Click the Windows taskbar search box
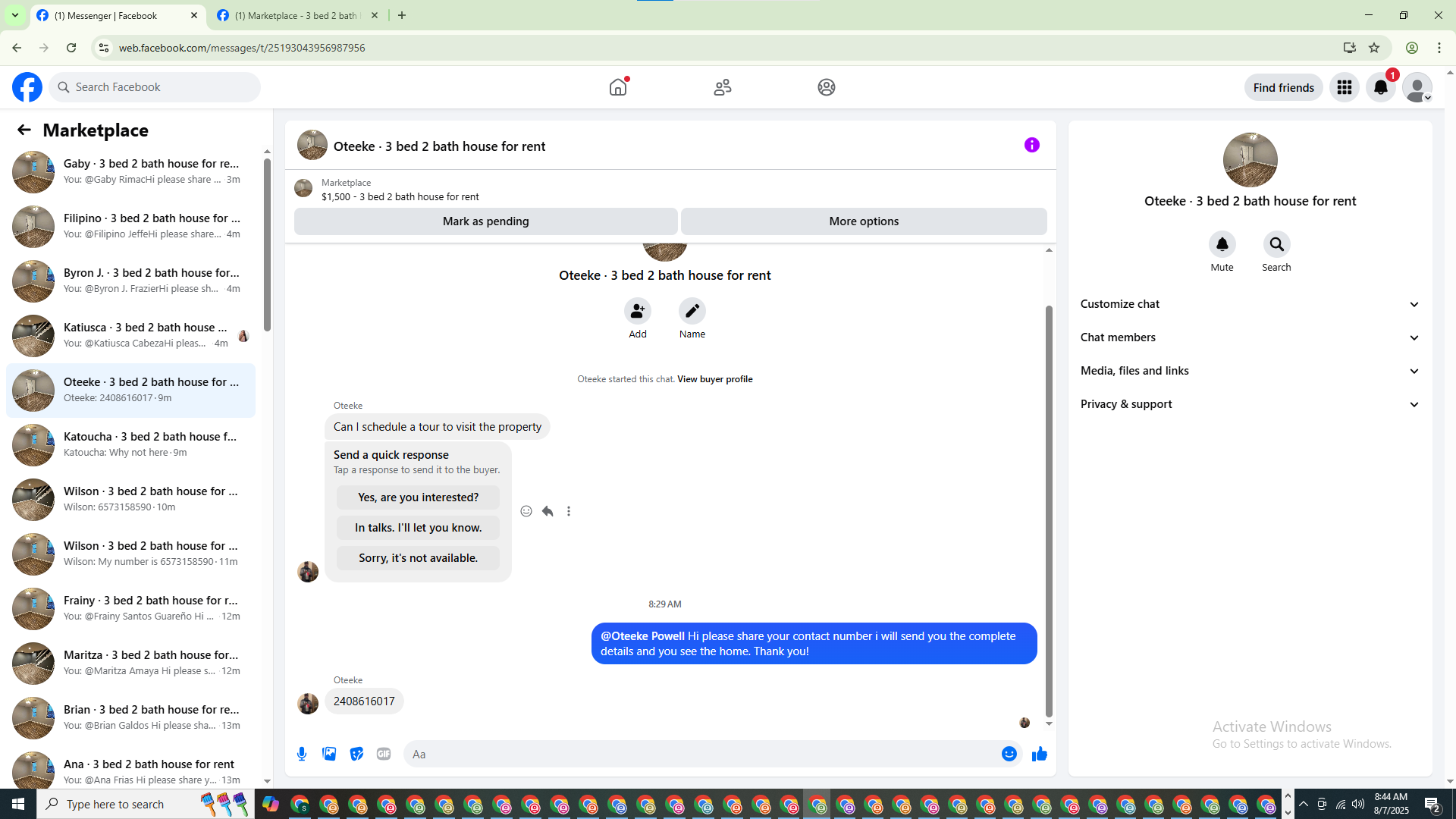1456x819 pixels. point(145,804)
